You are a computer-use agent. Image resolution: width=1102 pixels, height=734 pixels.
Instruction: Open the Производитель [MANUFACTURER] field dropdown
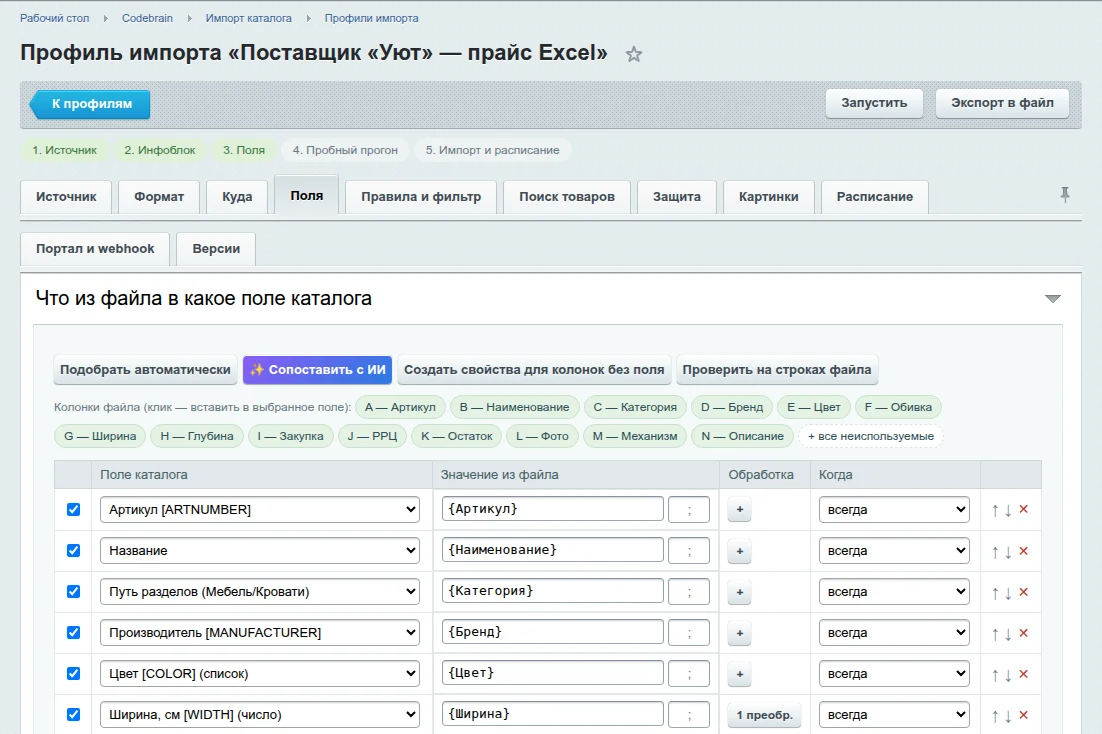(260, 633)
